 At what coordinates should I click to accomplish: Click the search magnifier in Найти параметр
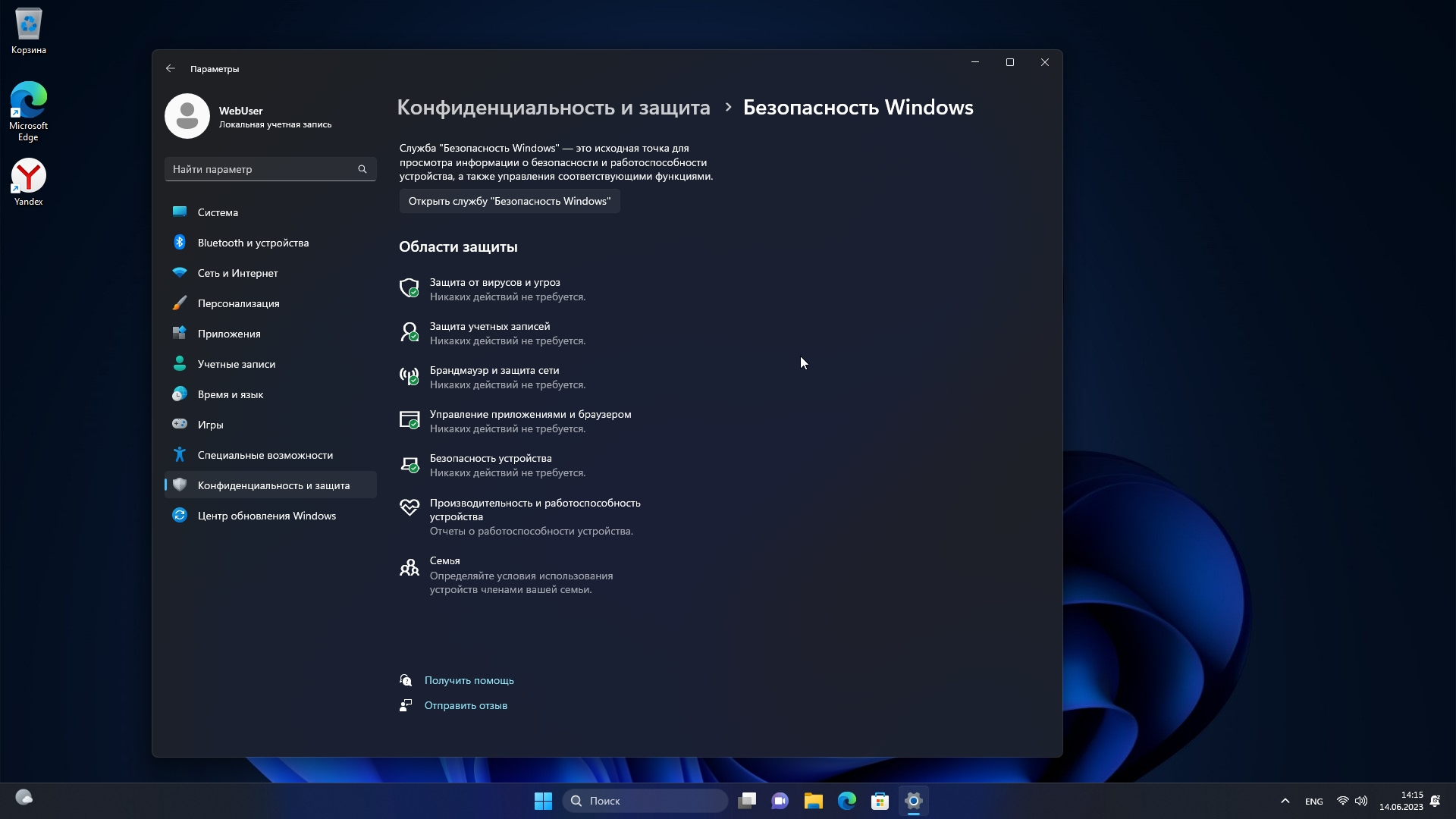[x=362, y=169]
